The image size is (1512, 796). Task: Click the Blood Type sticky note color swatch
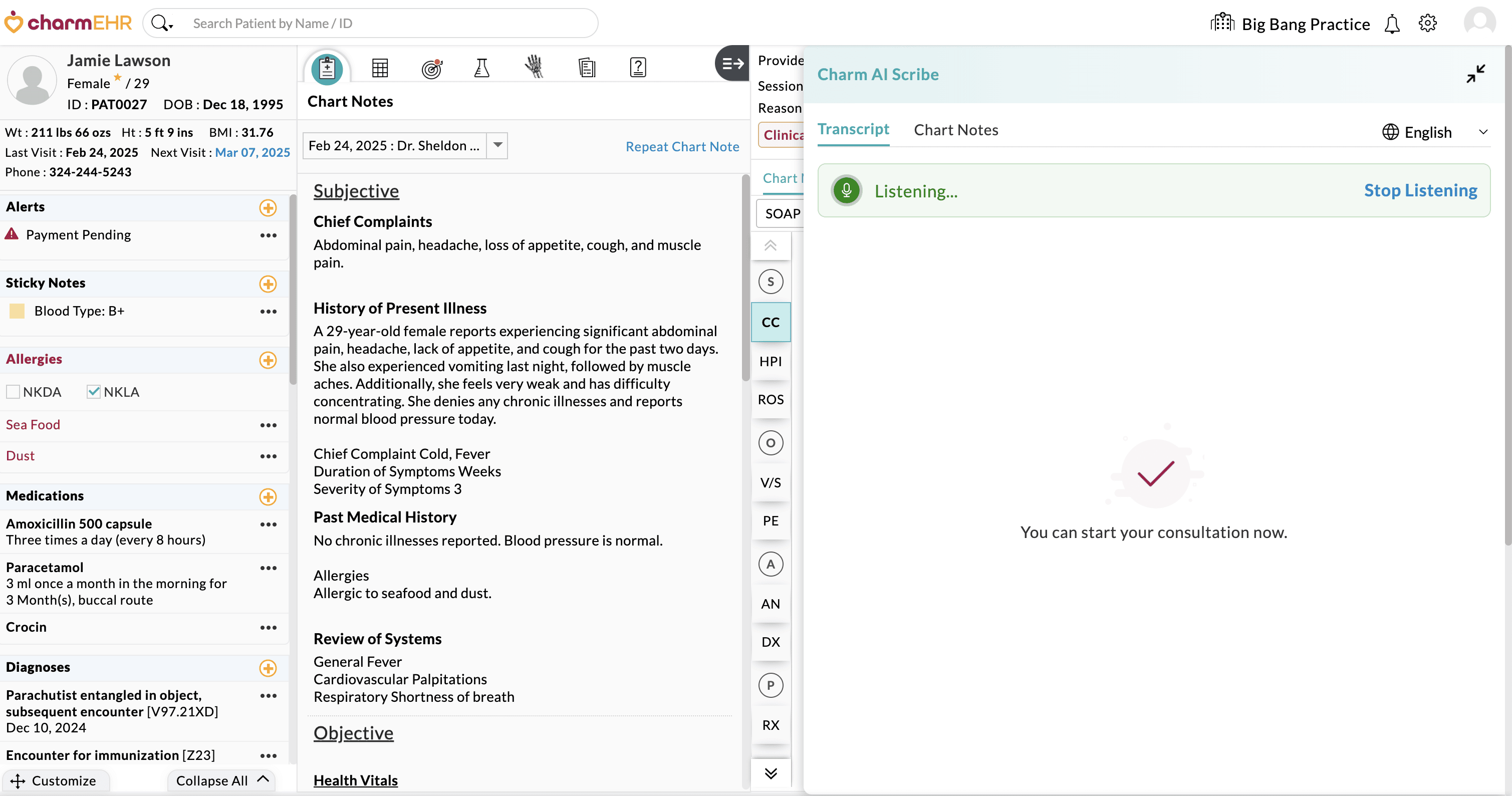(17, 311)
